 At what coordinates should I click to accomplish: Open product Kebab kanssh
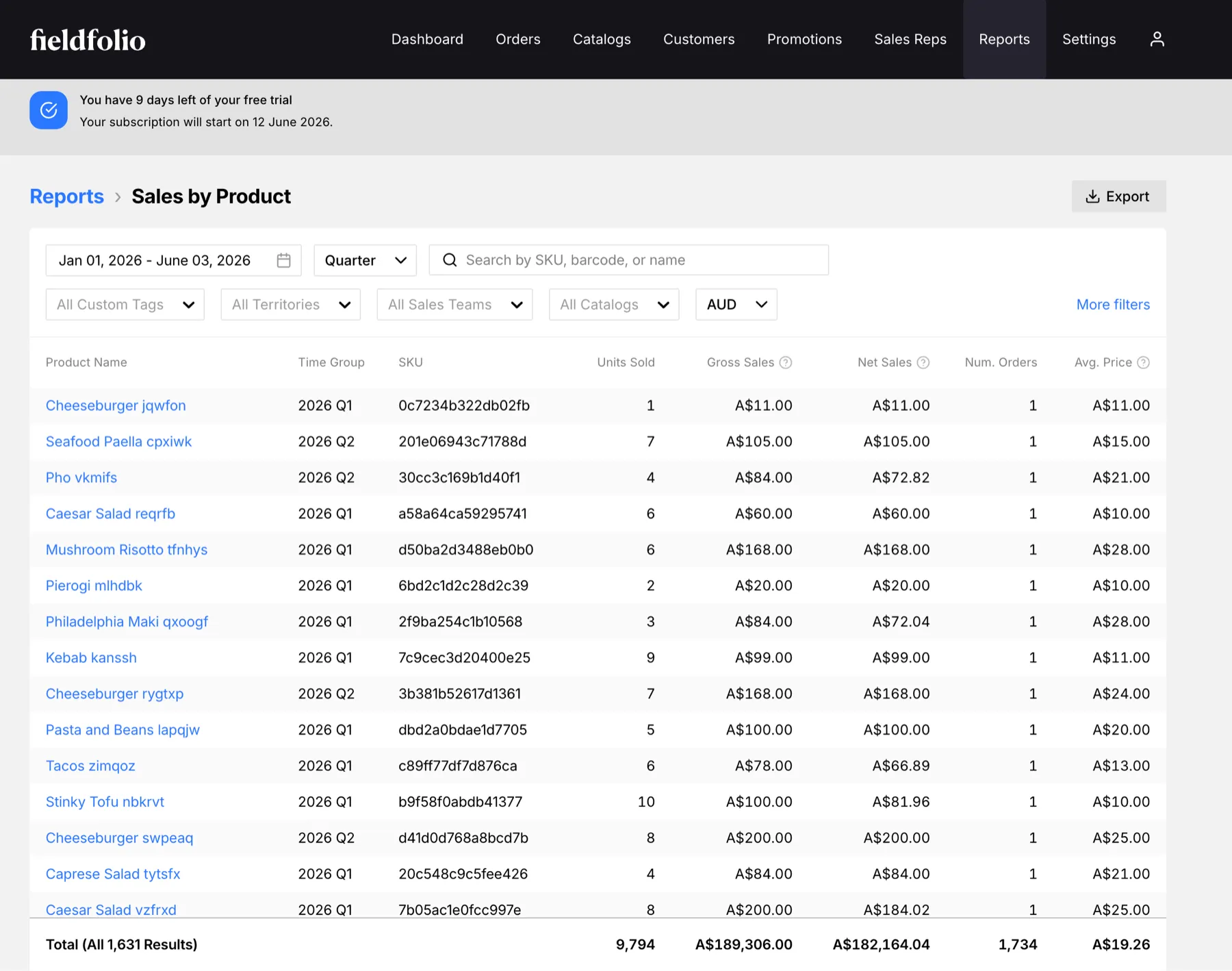[91, 658]
